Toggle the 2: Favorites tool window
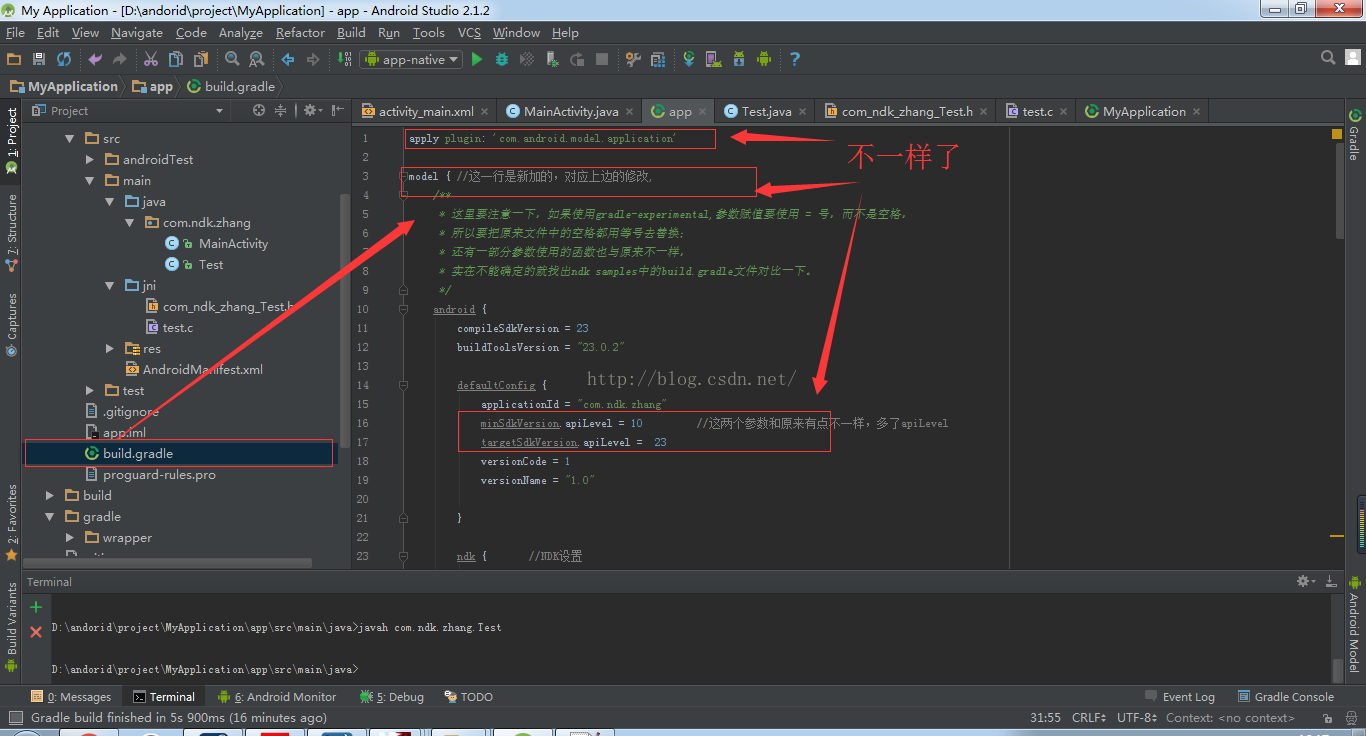The height and width of the screenshot is (736, 1366). coord(12,522)
